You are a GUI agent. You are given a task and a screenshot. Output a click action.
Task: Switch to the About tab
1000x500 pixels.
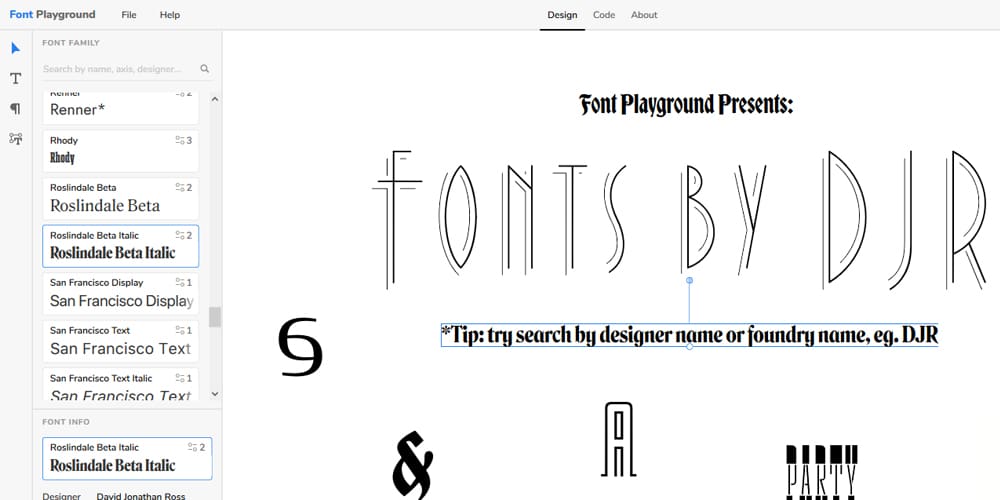[644, 15]
